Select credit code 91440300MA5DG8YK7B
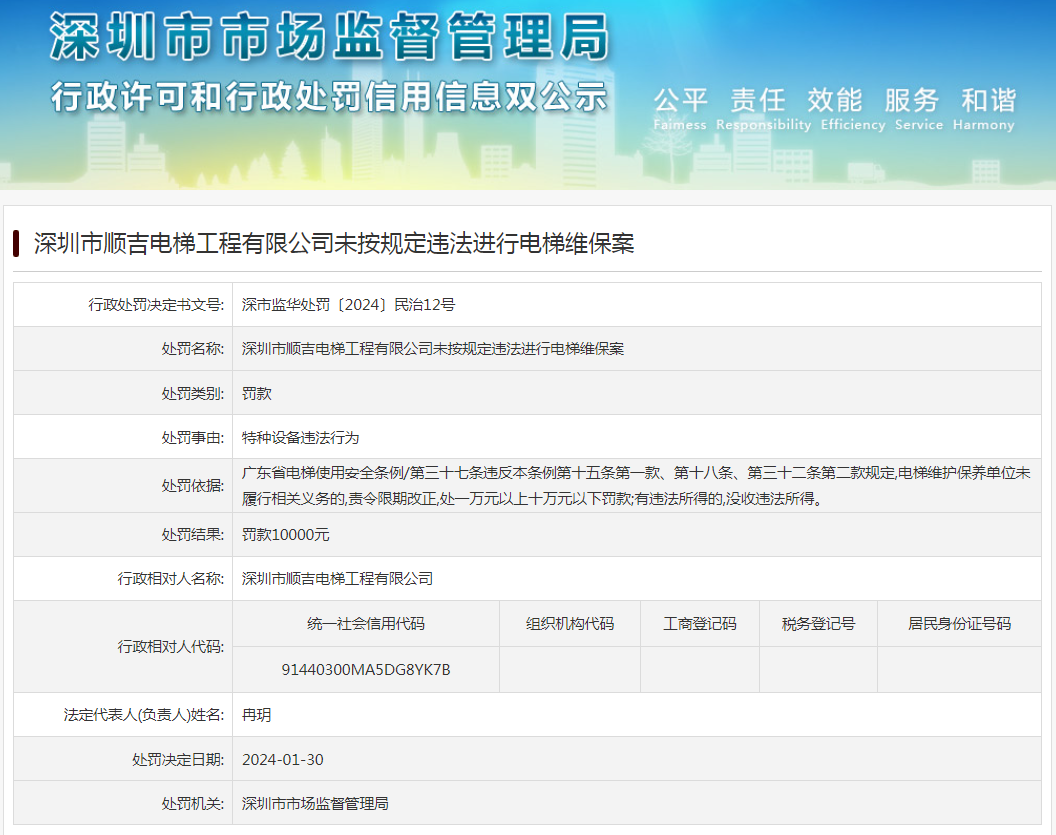Viewport: 1056px width, 835px height. (366, 669)
